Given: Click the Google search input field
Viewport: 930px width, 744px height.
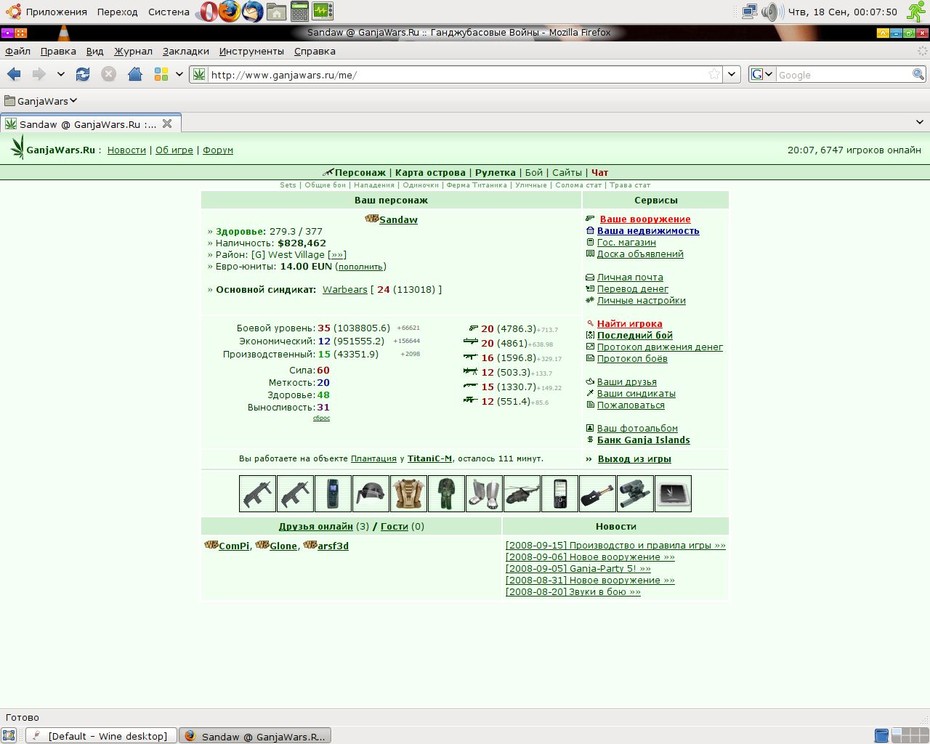Looking at the screenshot, I should [x=843, y=75].
